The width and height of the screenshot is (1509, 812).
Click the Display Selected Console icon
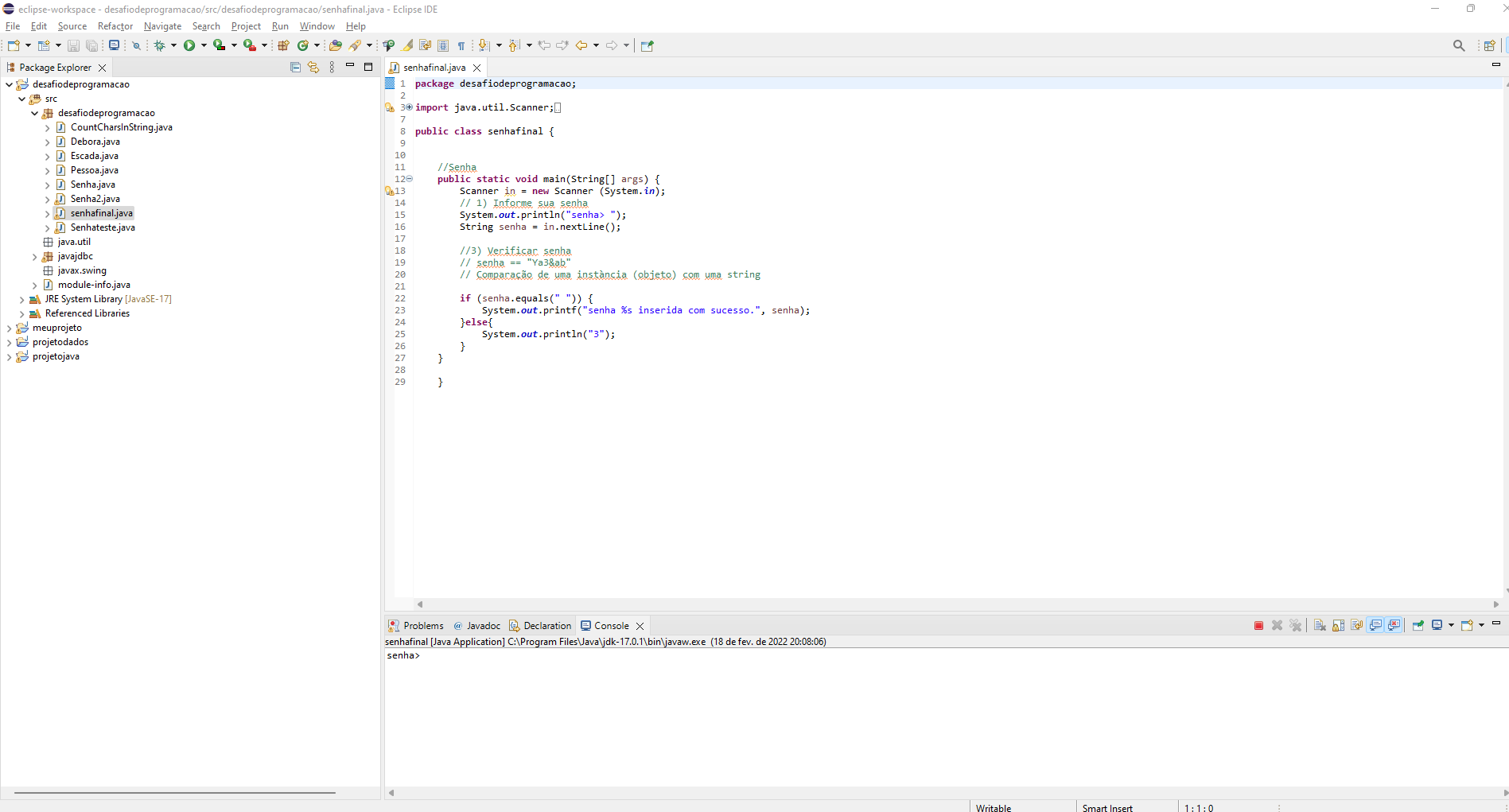(1437, 625)
